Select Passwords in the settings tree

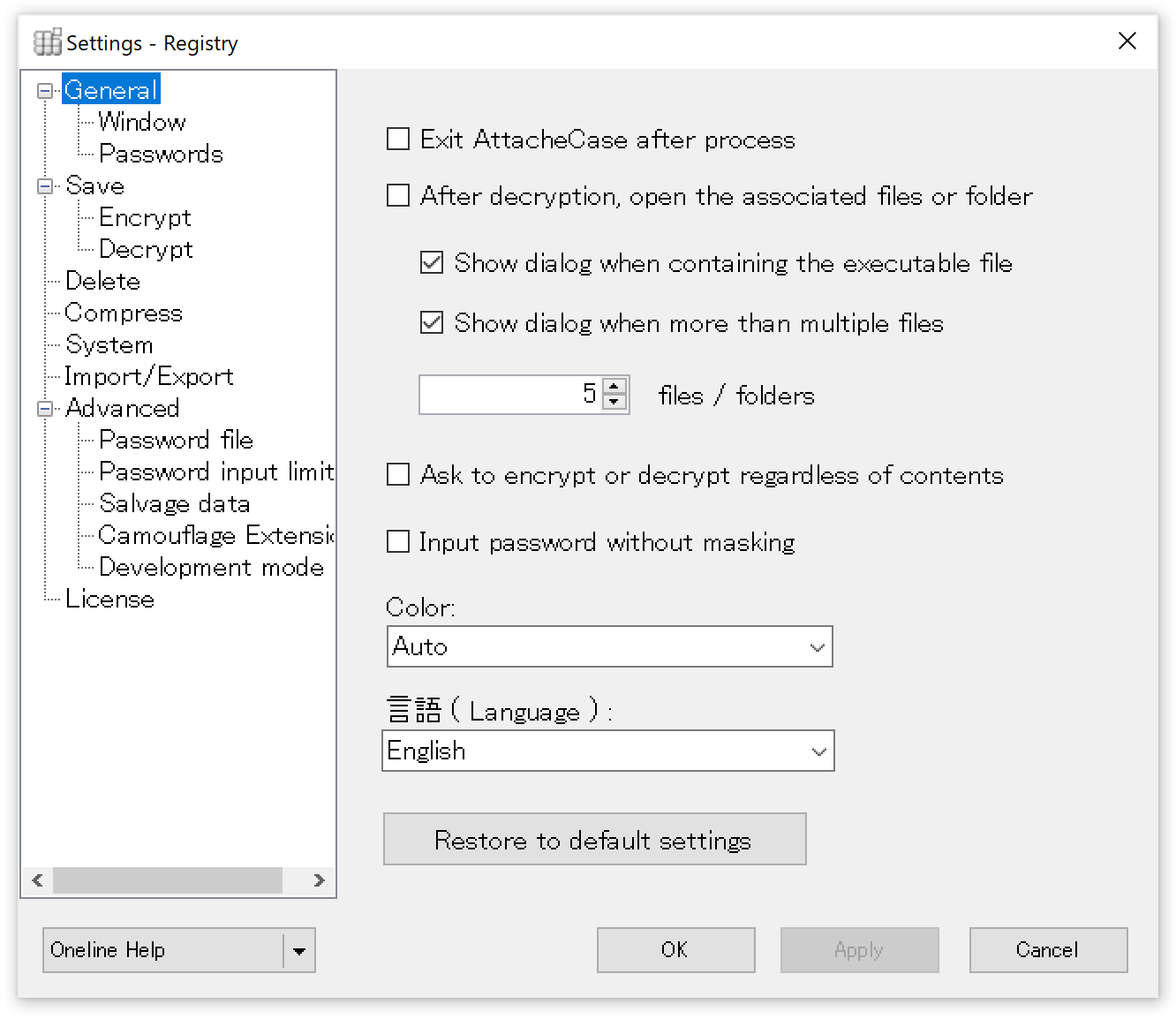pos(161,155)
